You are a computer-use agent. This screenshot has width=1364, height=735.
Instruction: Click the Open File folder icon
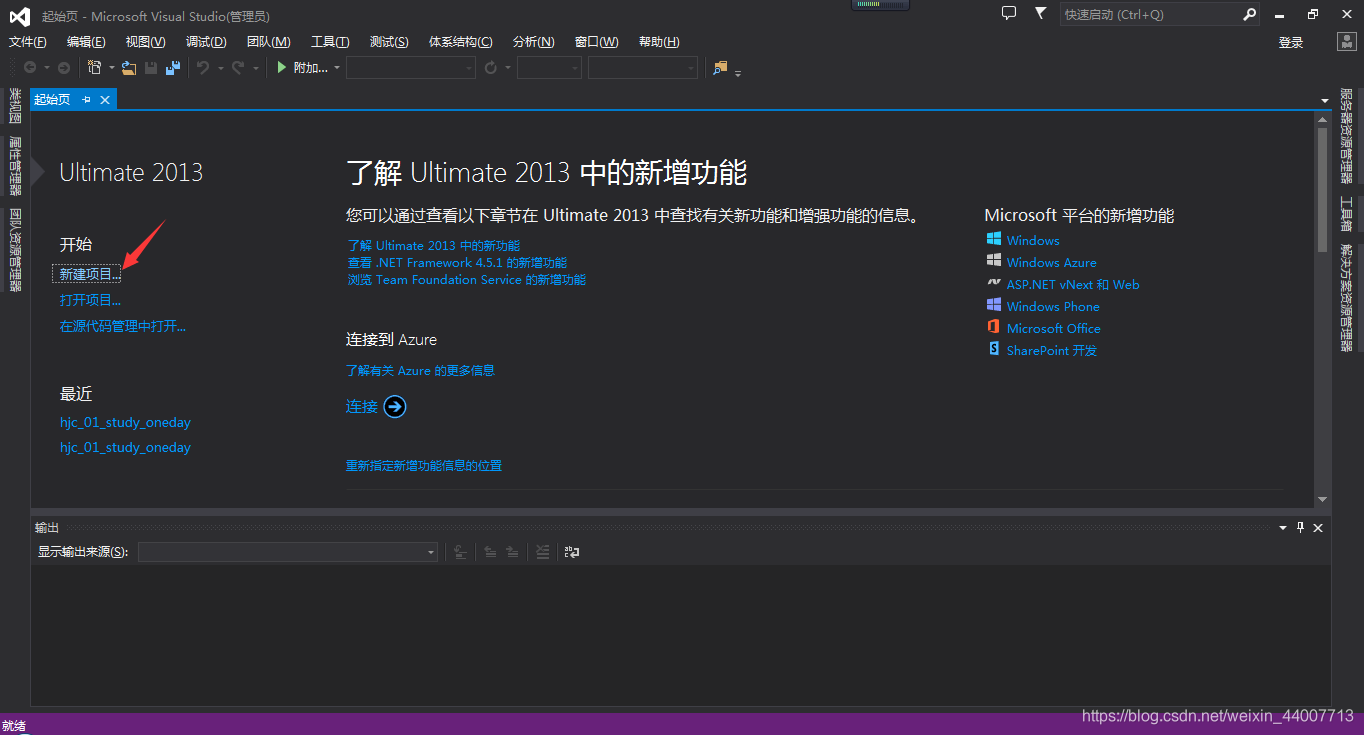click(129, 68)
